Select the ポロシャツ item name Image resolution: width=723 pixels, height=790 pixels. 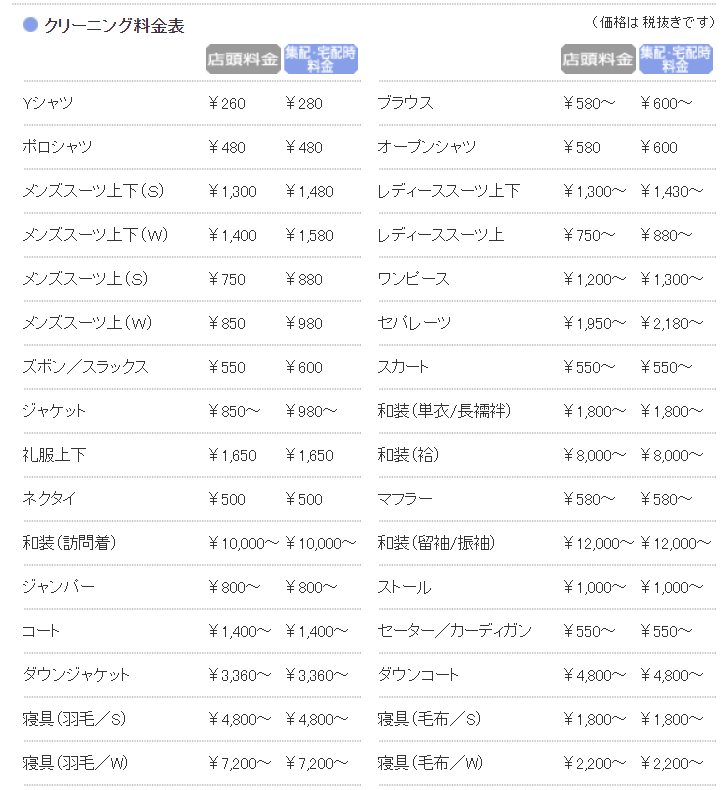tap(57, 147)
